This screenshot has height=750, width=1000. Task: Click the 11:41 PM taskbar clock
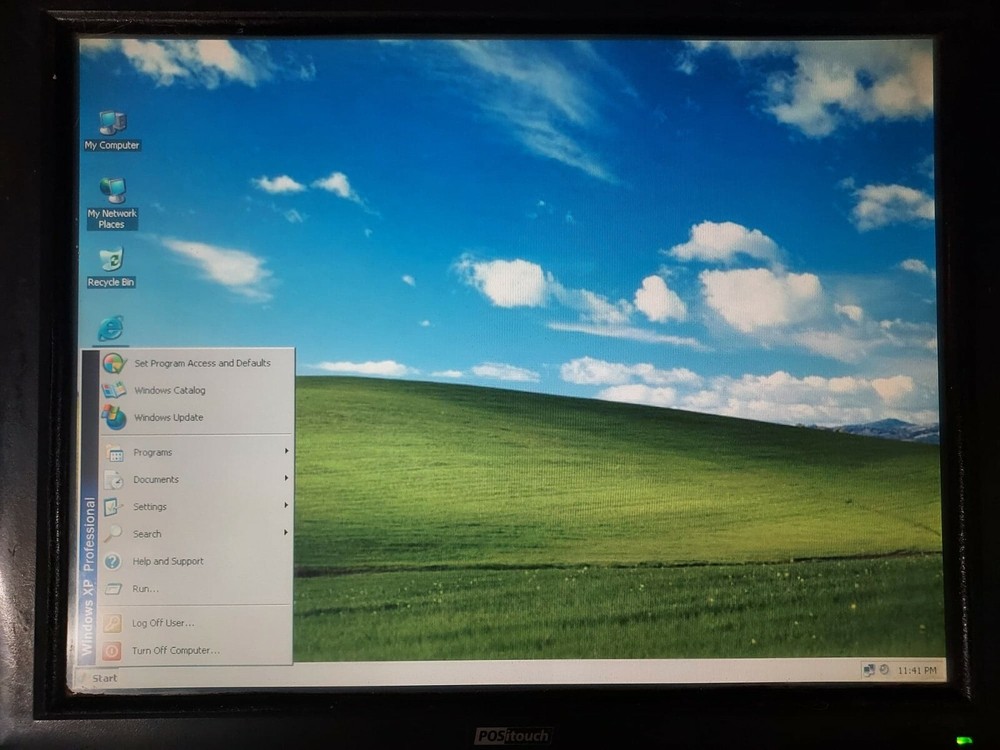click(916, 670)
